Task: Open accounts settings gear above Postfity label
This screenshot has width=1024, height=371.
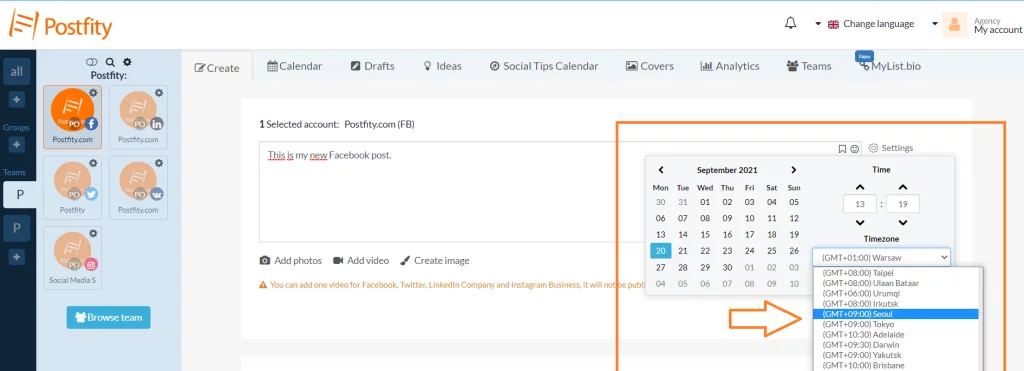Action: [x=127, y=62]
